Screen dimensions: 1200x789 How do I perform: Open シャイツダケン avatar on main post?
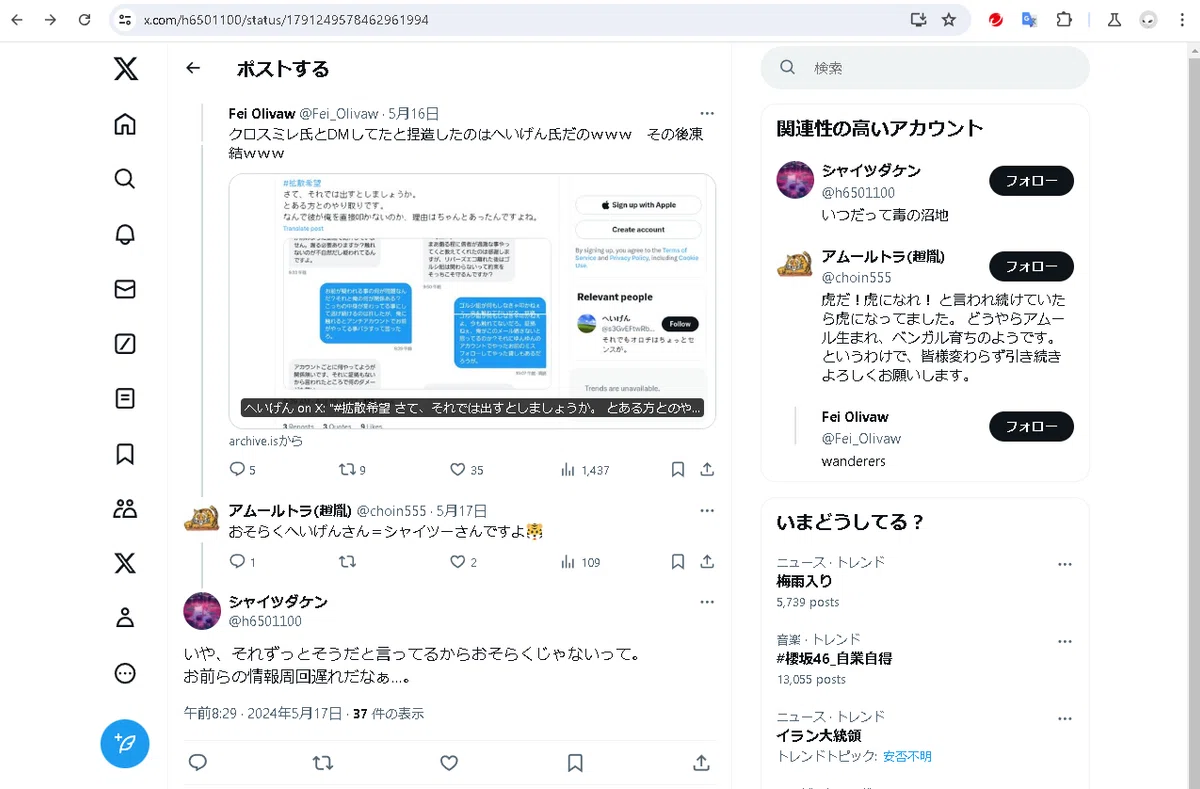(202, 610)
